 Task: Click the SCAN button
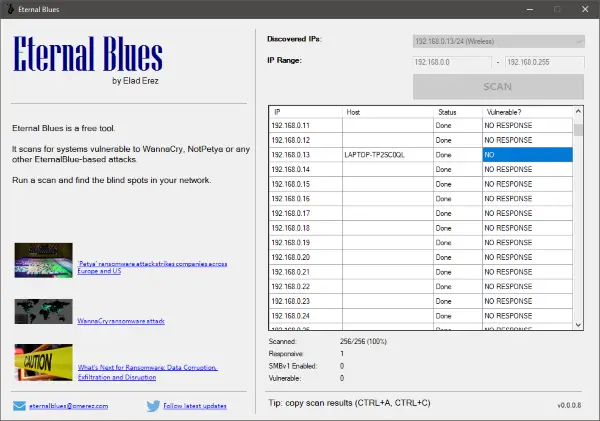coord(498,87)
